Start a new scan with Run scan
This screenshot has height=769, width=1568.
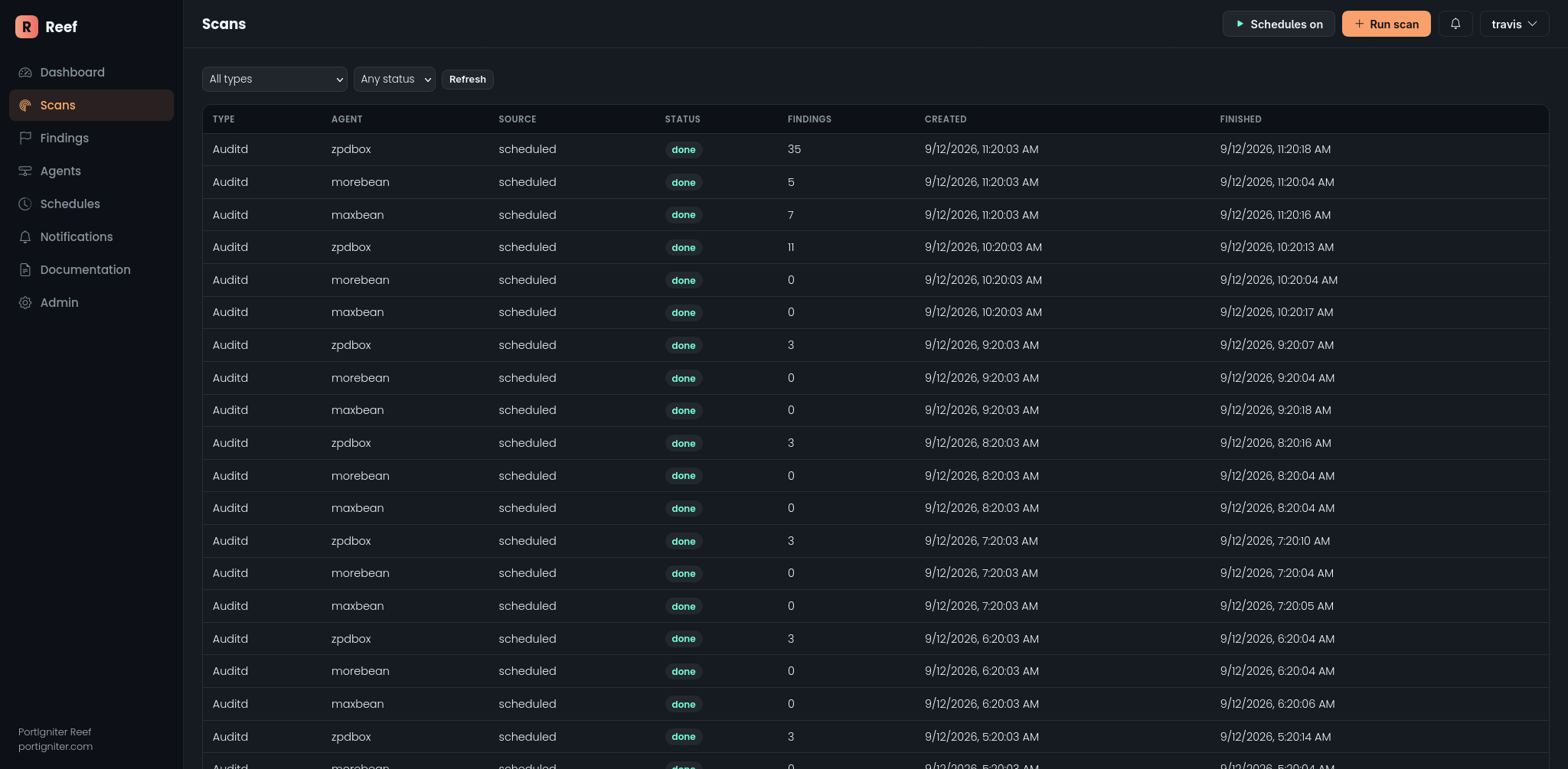(x=1386, y=24)
